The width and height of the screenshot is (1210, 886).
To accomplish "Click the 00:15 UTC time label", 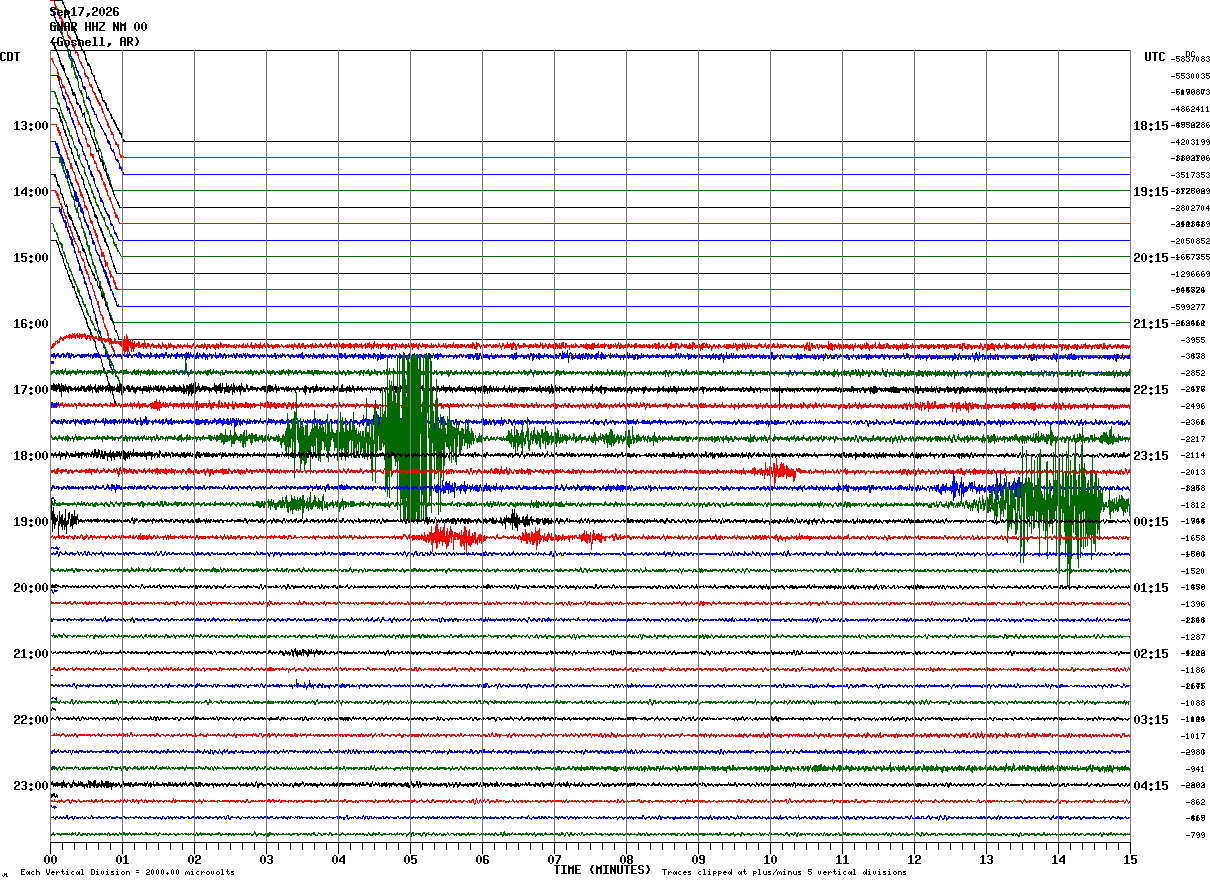I will [1151, 522].
